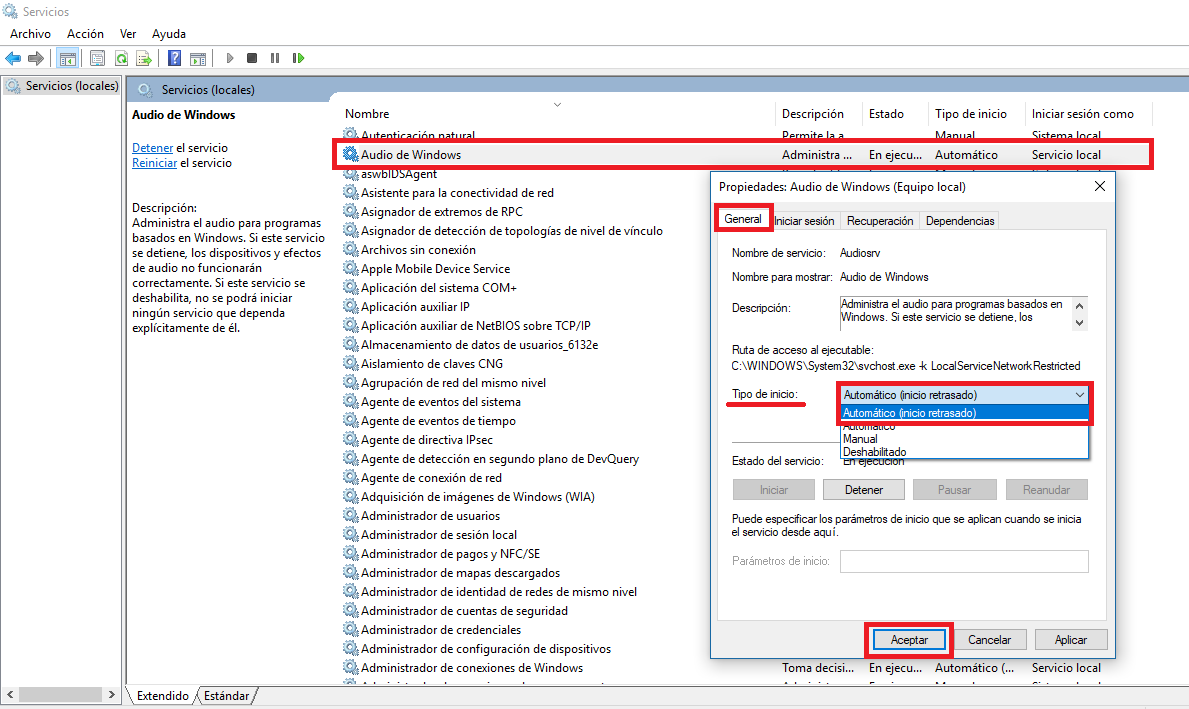Close the Propiedades dialog

(1100, 187)
